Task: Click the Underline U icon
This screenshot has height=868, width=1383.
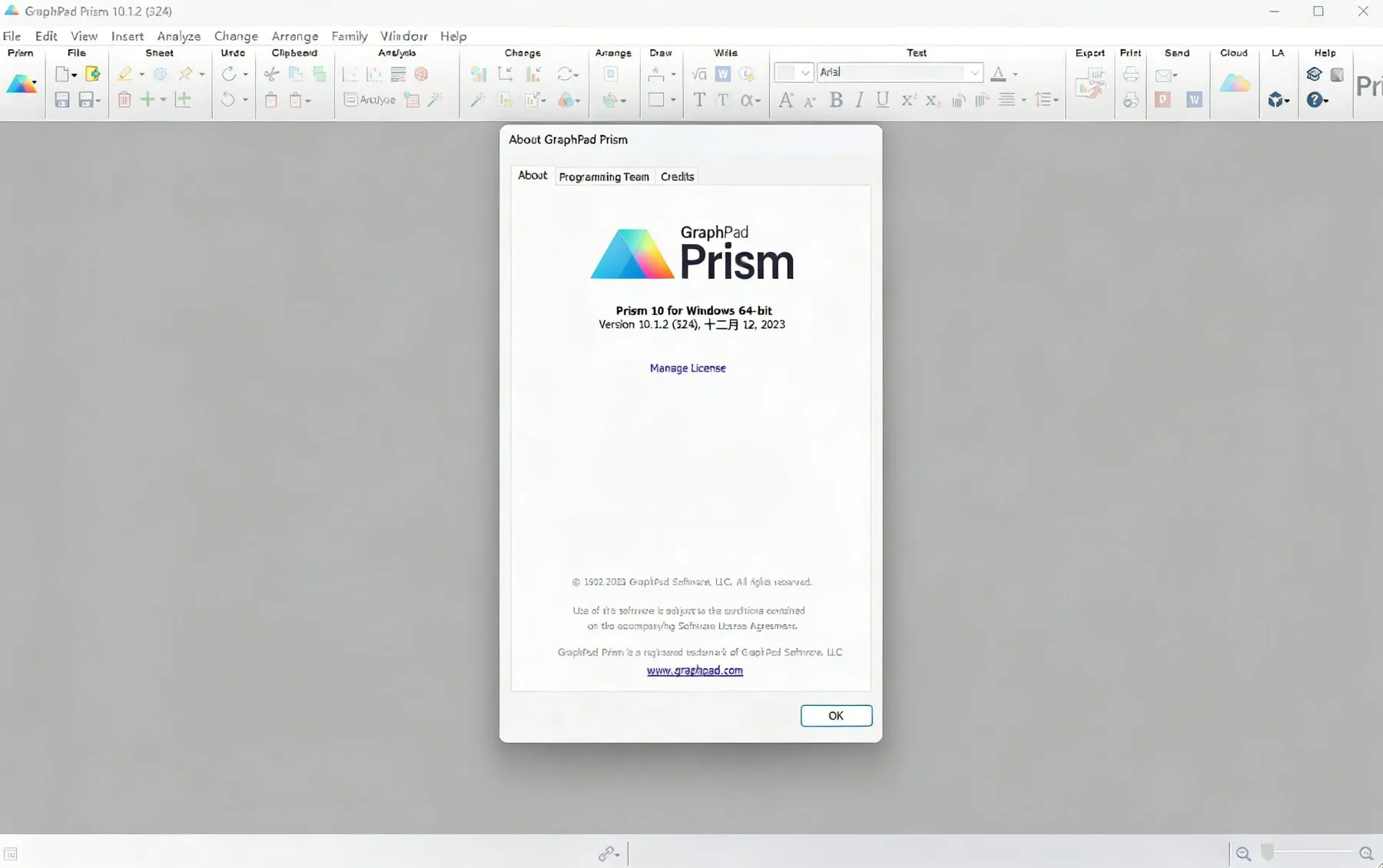Action: [883, 100]
